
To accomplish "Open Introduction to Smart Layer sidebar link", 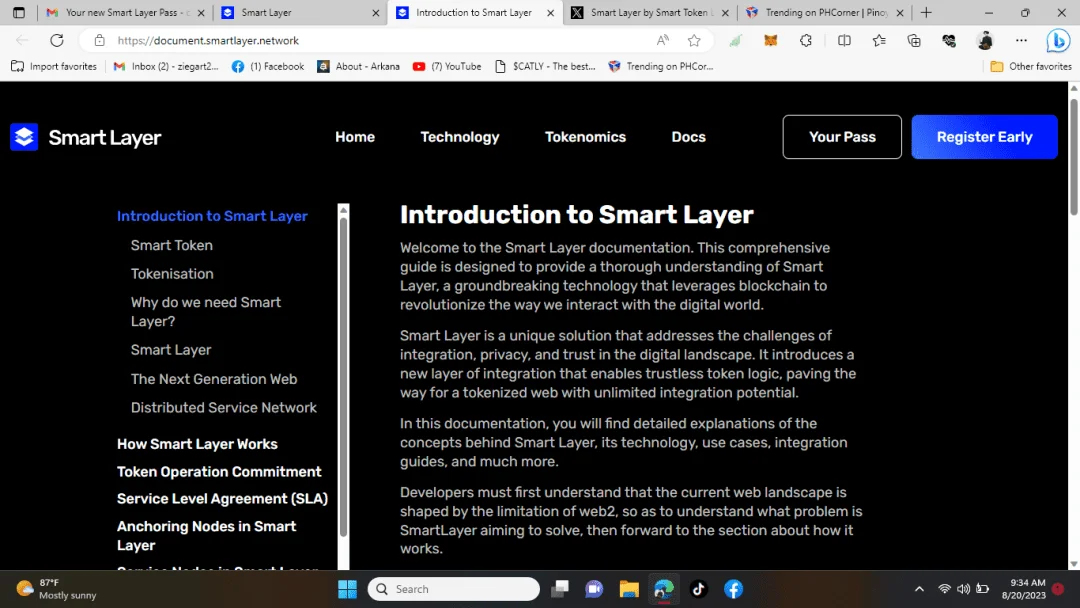I will coord(212,216).
